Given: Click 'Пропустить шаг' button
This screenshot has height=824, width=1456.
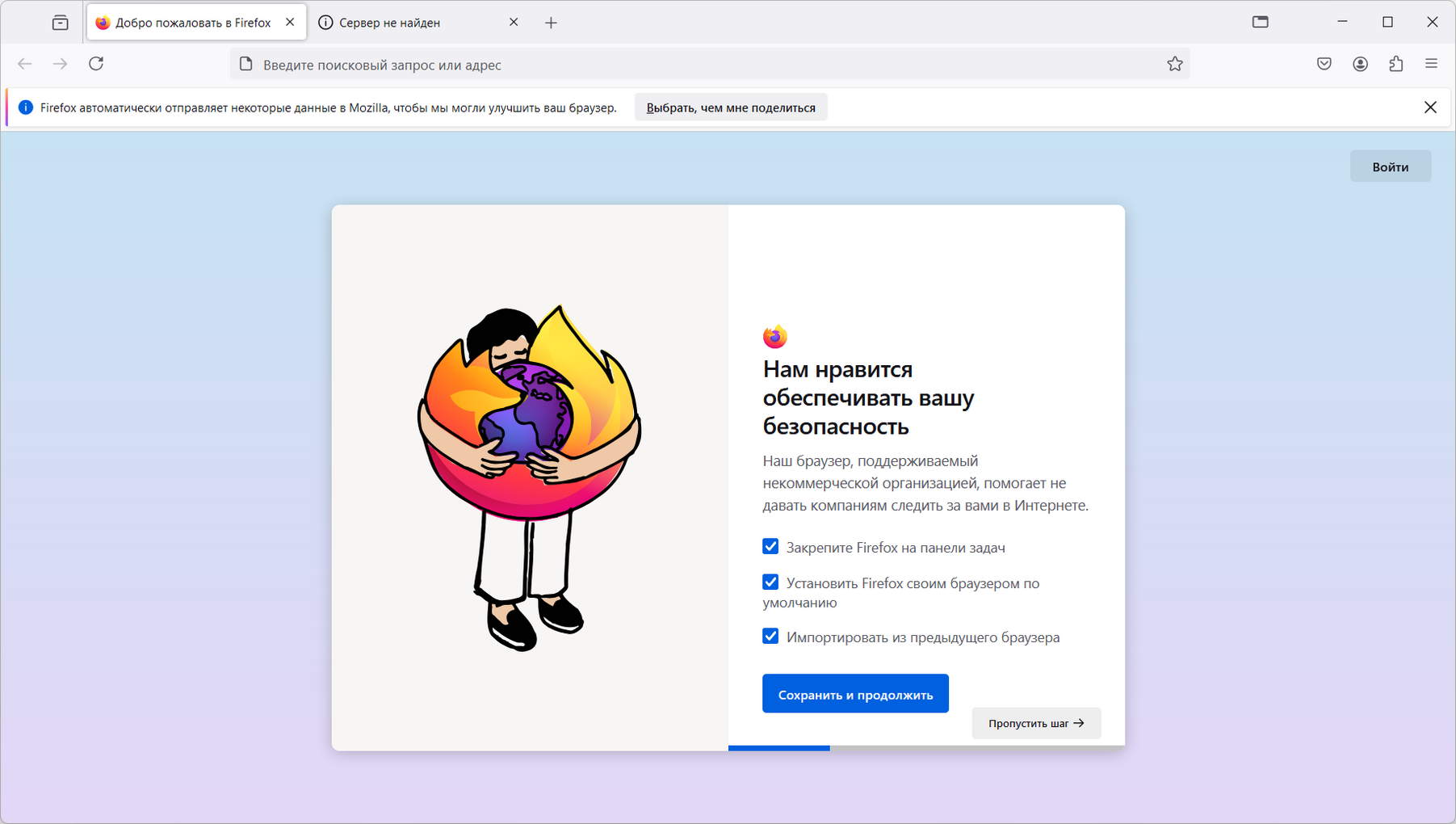Looking at the screenshot, I should coord(1036,723).
